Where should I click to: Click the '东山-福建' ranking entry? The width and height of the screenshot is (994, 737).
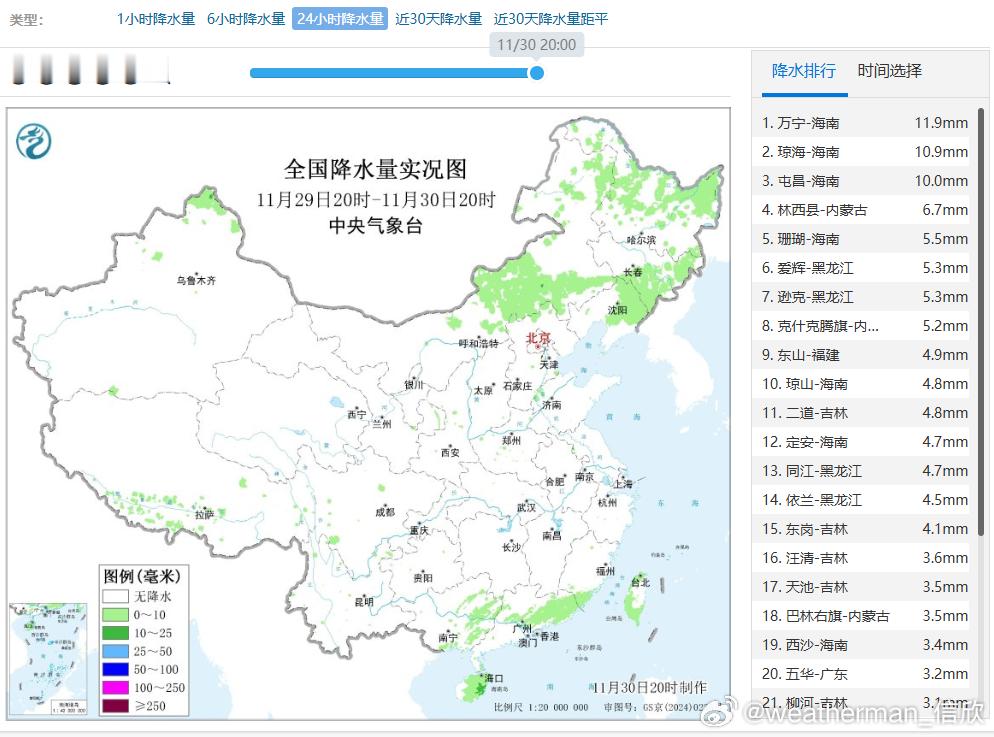[x=862, y=355]
